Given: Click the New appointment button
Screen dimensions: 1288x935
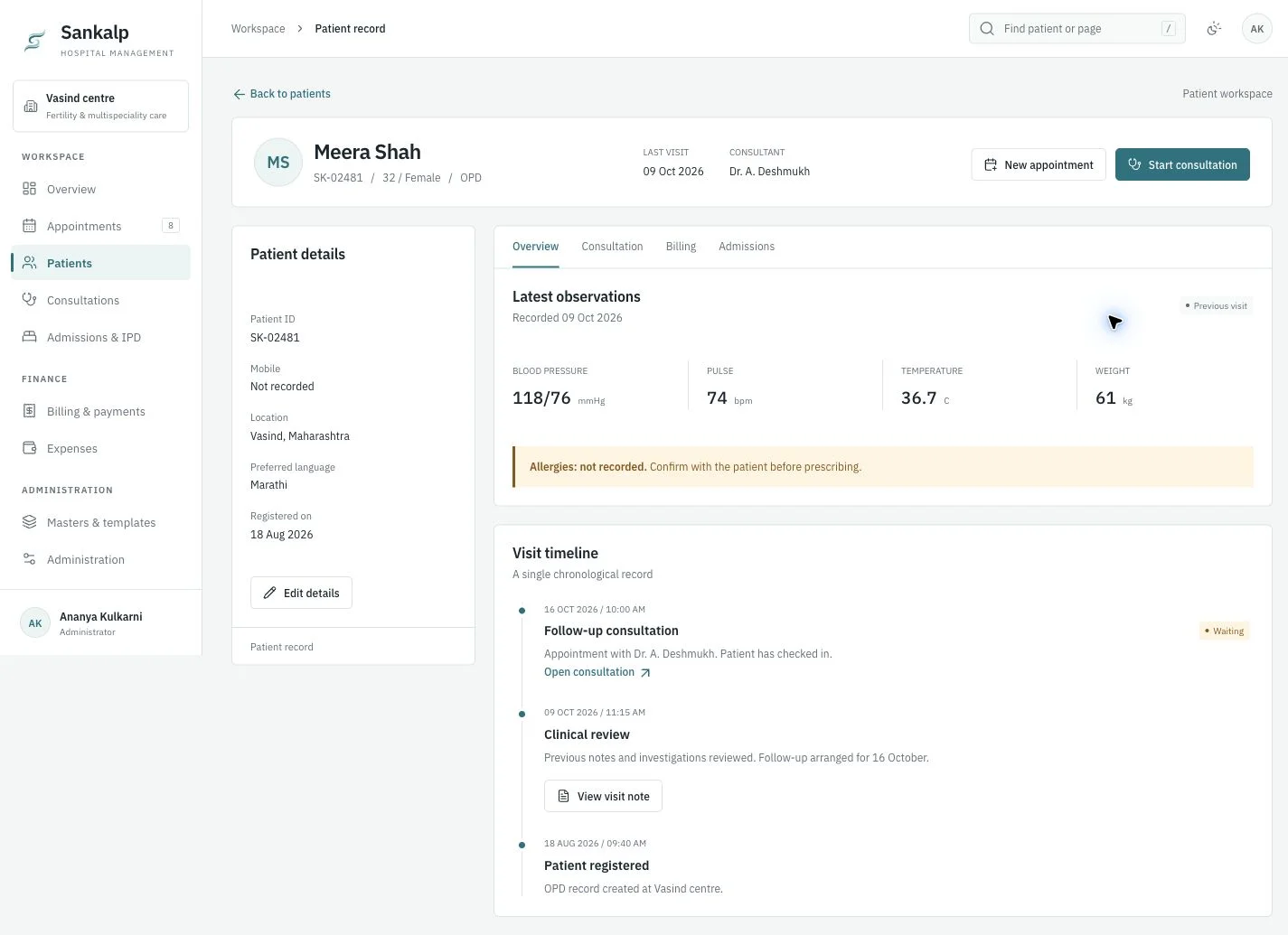Looking at the screenshot, I should (x=1039, y=164).
